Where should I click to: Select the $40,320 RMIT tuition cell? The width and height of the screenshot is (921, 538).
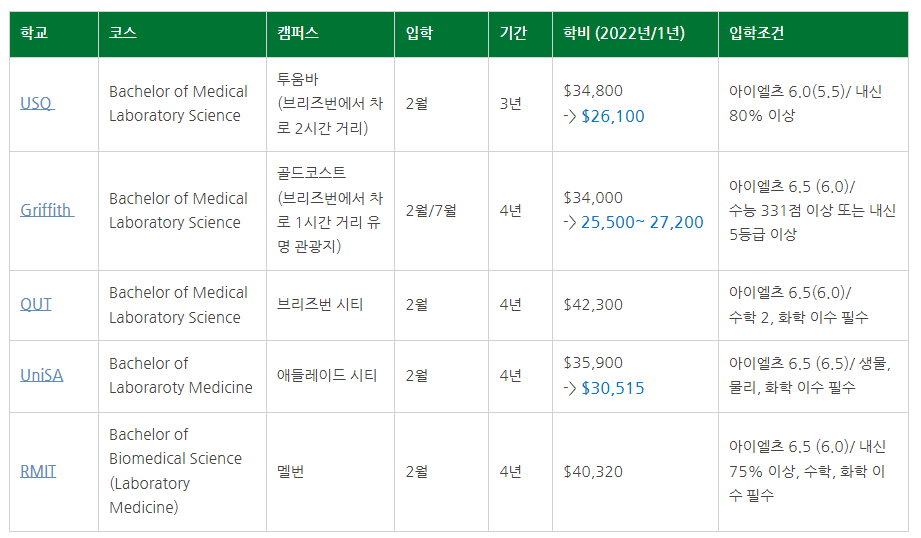coord(635,472)
